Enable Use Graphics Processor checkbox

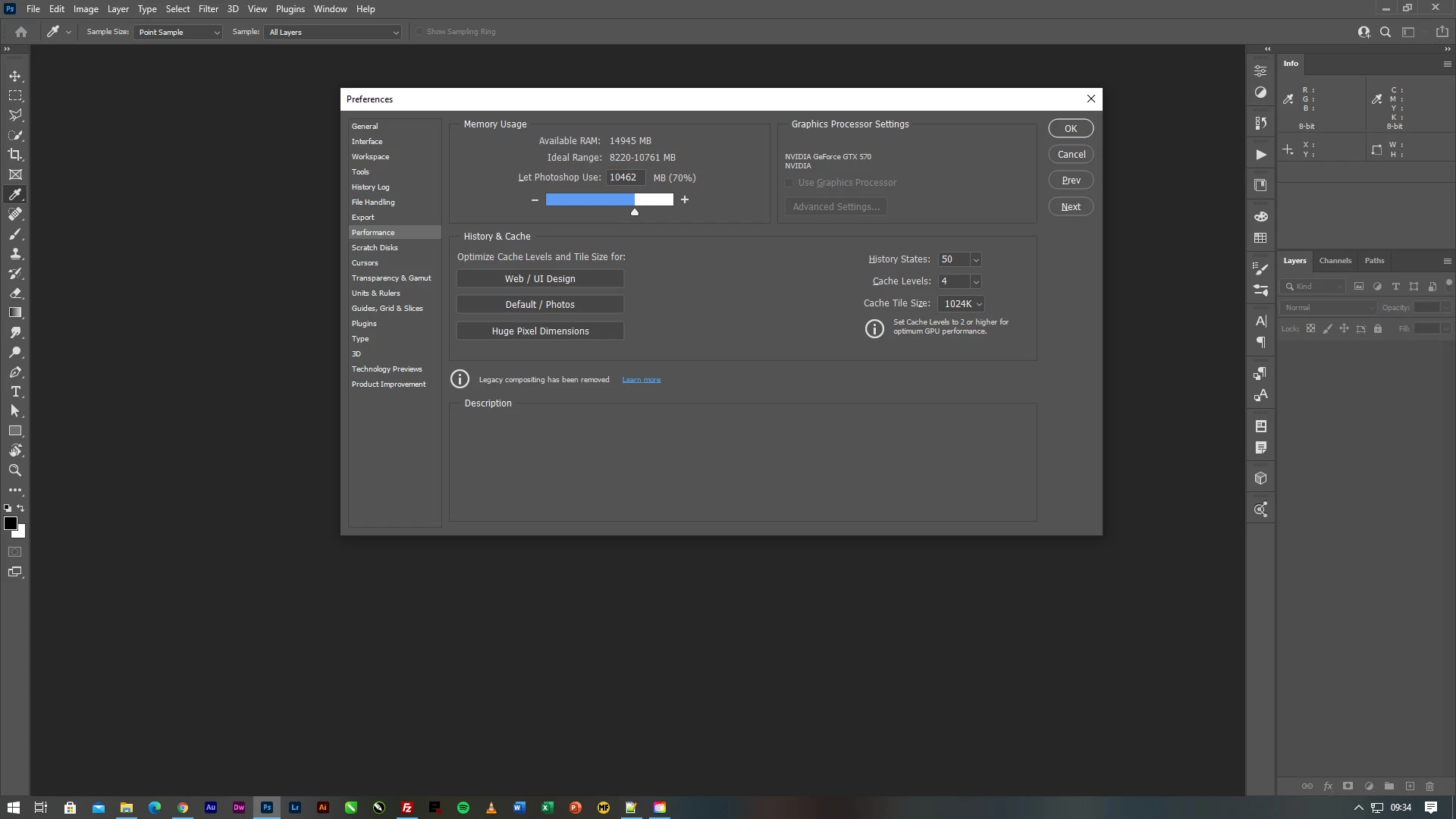(789, 183)
